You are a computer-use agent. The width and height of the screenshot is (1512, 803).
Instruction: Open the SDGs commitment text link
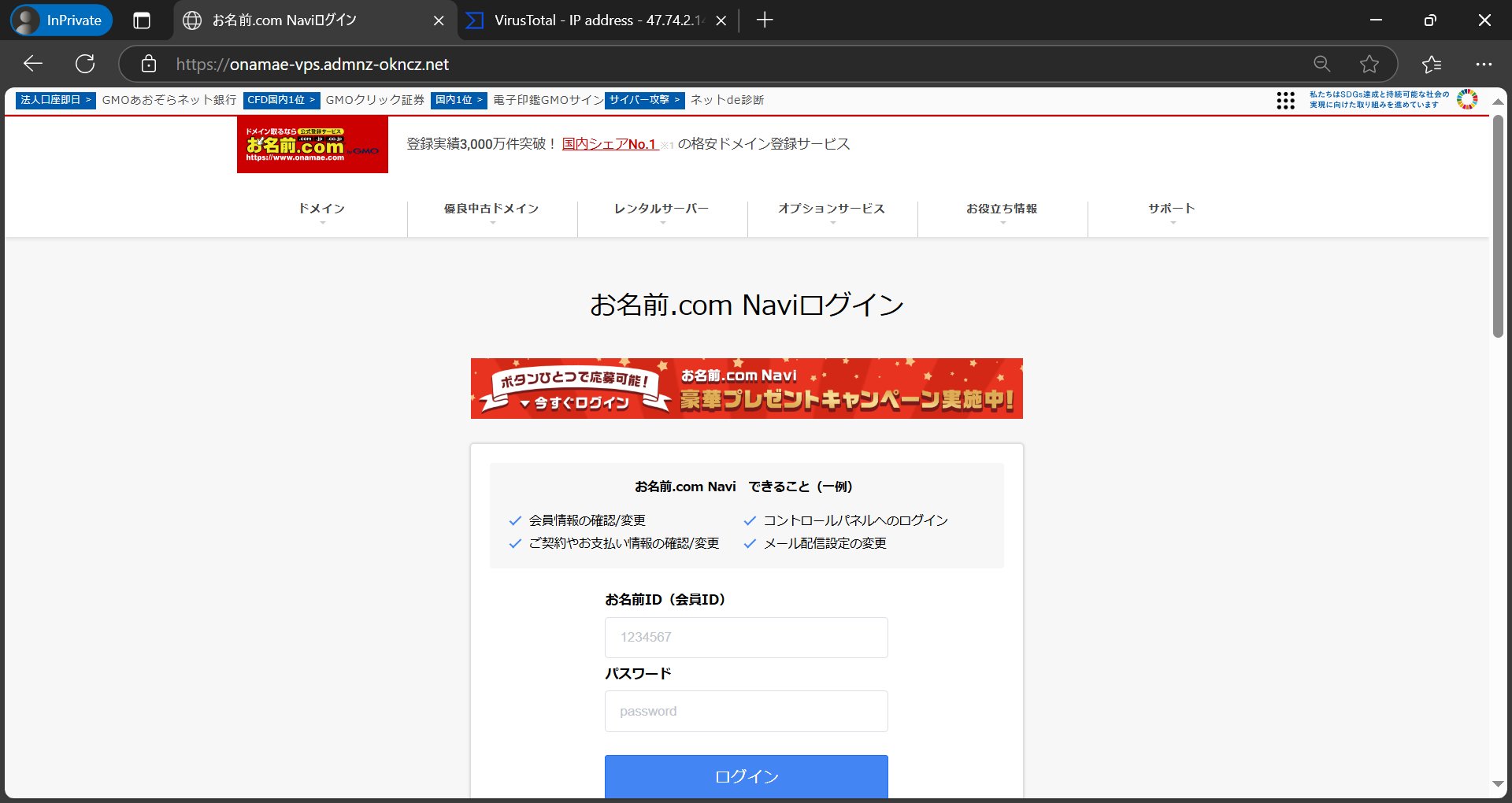tap(1379, 99)
